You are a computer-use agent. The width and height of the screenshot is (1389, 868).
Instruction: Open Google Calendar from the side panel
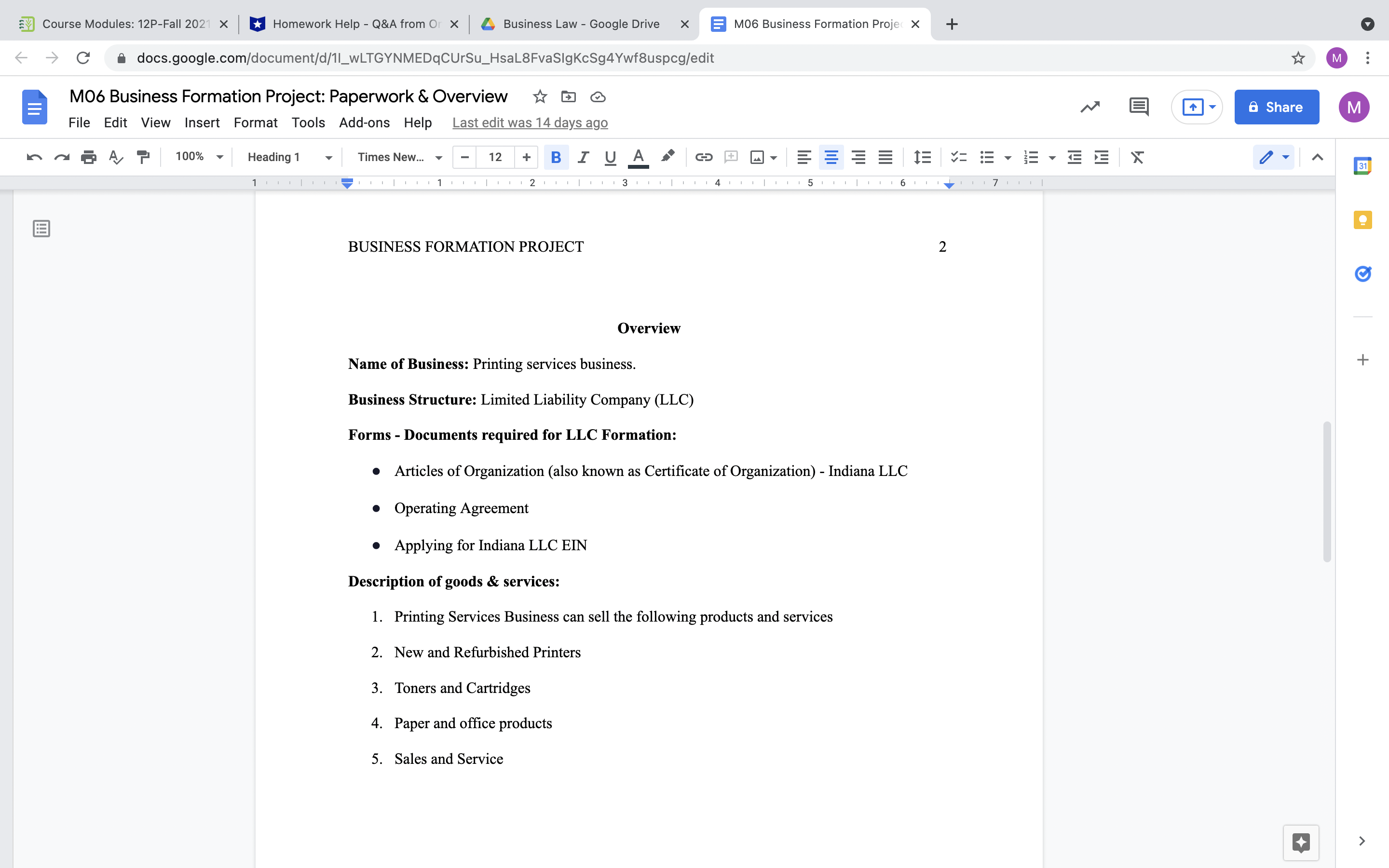pyautogui.click(x=1362, y=165)
